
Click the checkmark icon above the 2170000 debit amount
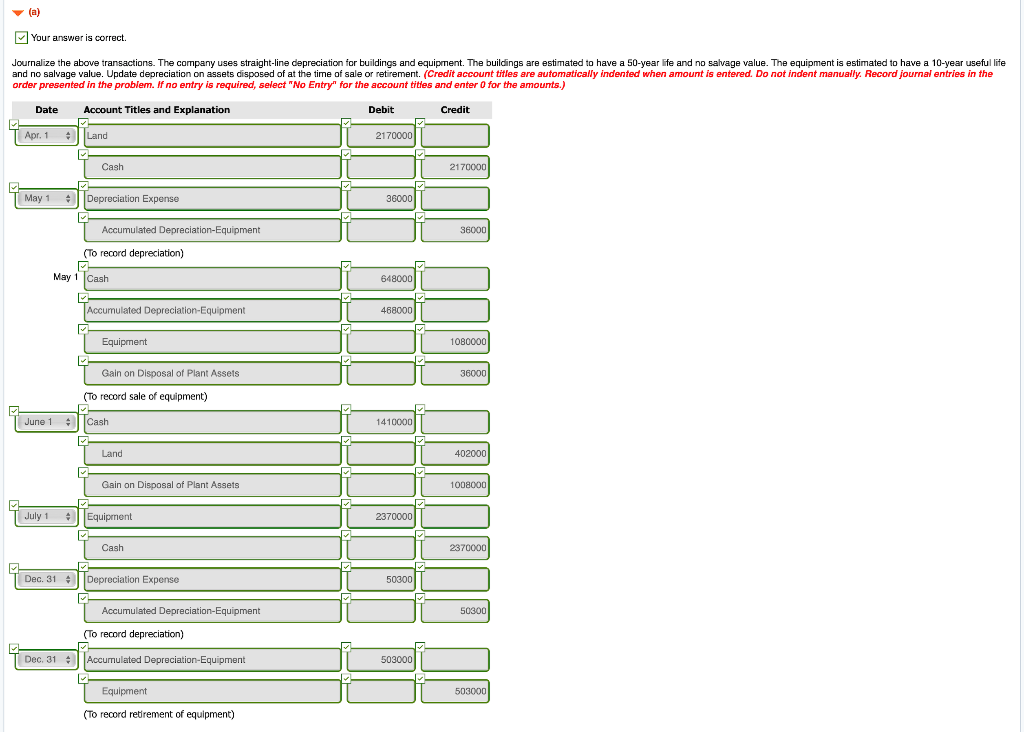click(x=346, y=122)
